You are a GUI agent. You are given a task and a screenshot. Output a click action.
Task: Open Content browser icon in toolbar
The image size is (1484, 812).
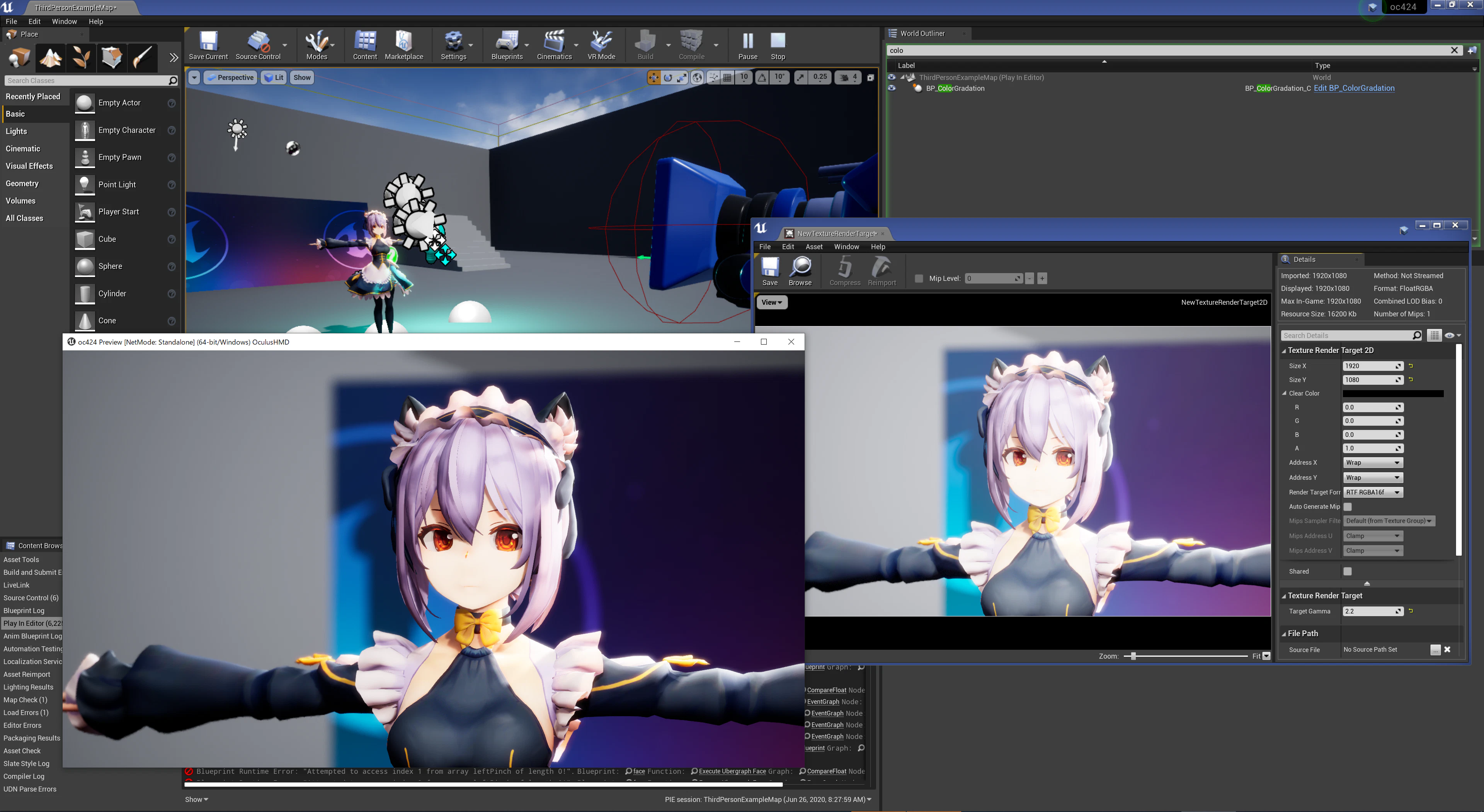click(x=365, y=46)
